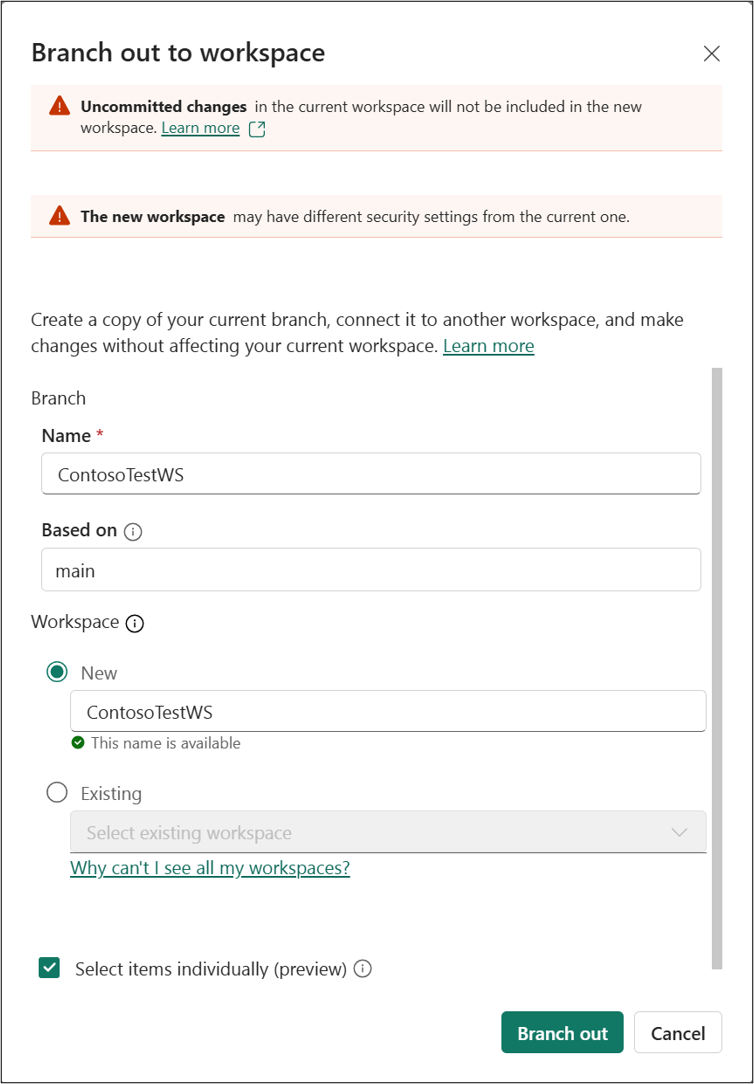Open Learn more link in uncommitted warning
754x1084 pixels.
click(200, 128)
